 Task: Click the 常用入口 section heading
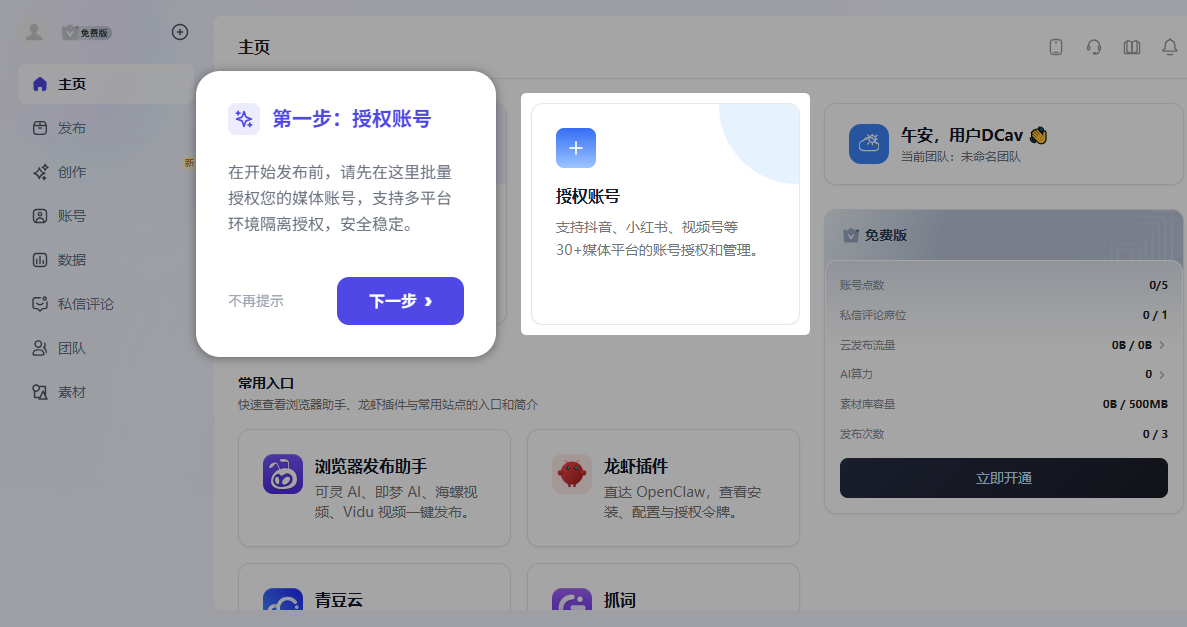[x=266, y=383]
